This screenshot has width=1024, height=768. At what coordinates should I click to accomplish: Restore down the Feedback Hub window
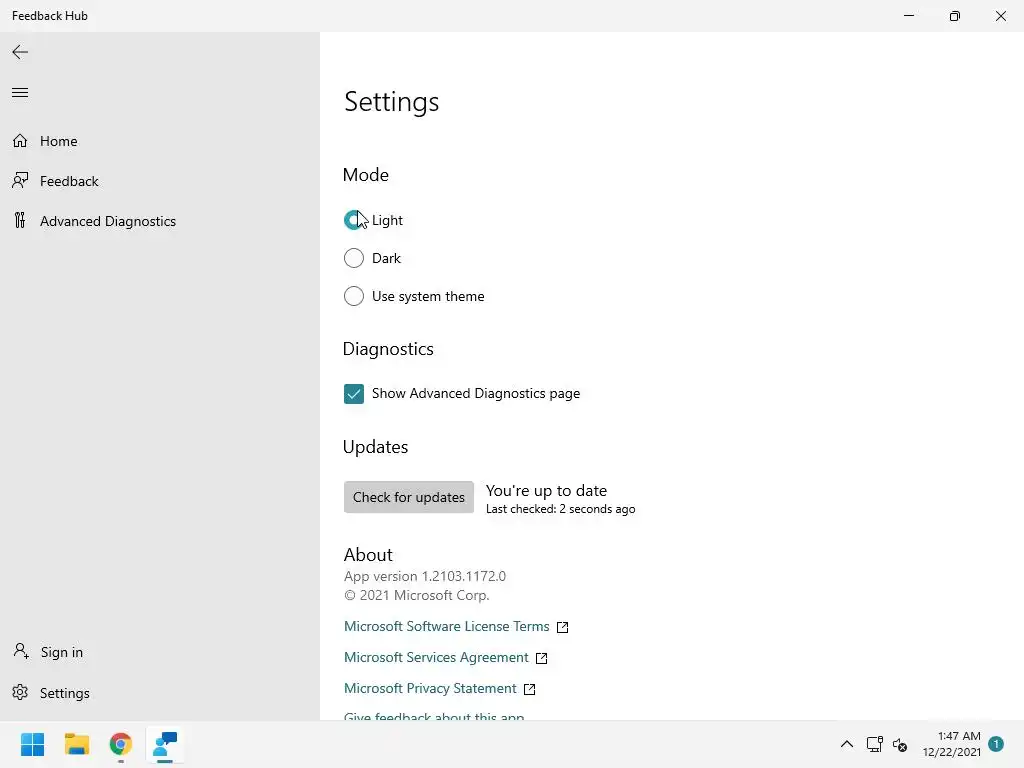[x=955, y=16]
